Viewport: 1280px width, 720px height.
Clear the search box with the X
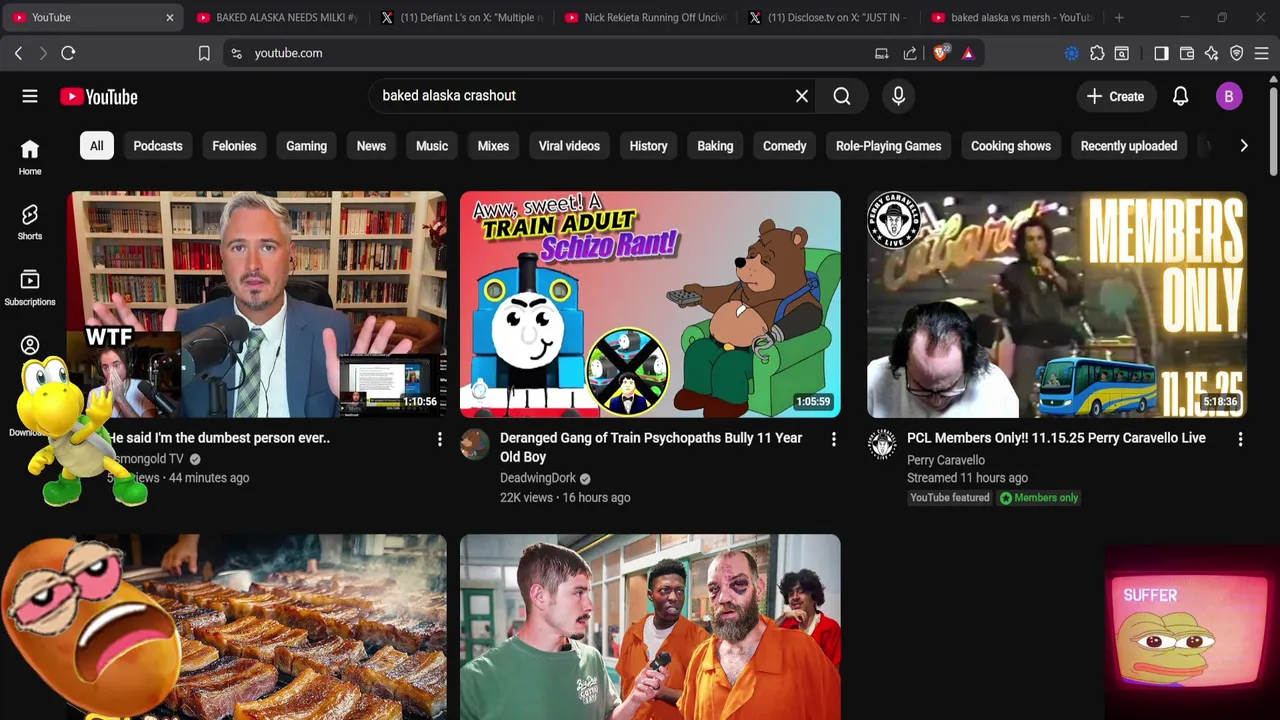(802, 96)
